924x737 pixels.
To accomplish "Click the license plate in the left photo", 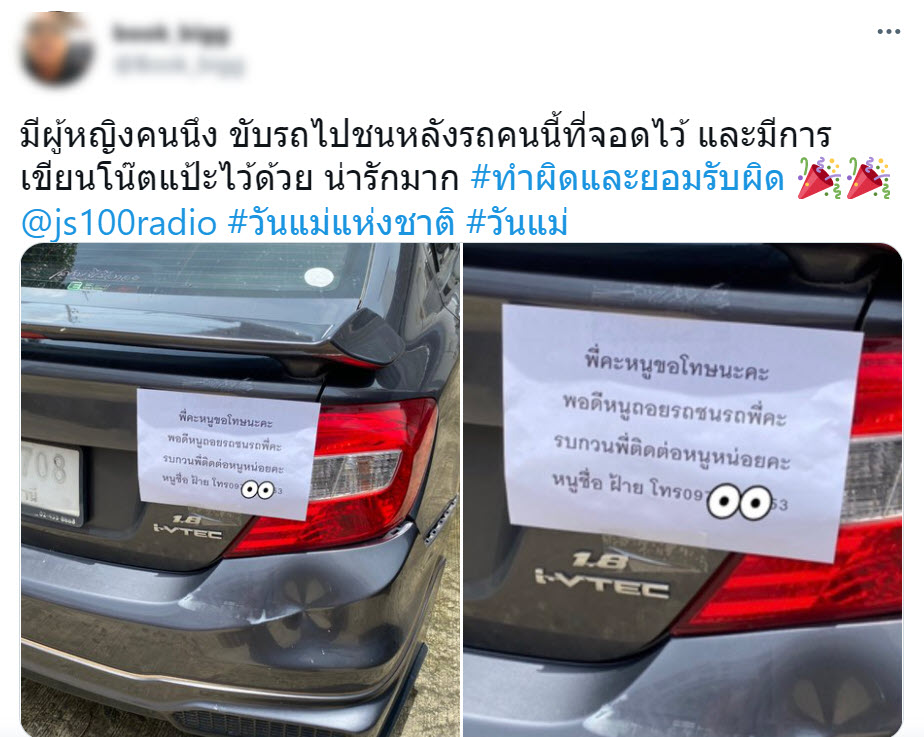I will click(x=51, y=481).
